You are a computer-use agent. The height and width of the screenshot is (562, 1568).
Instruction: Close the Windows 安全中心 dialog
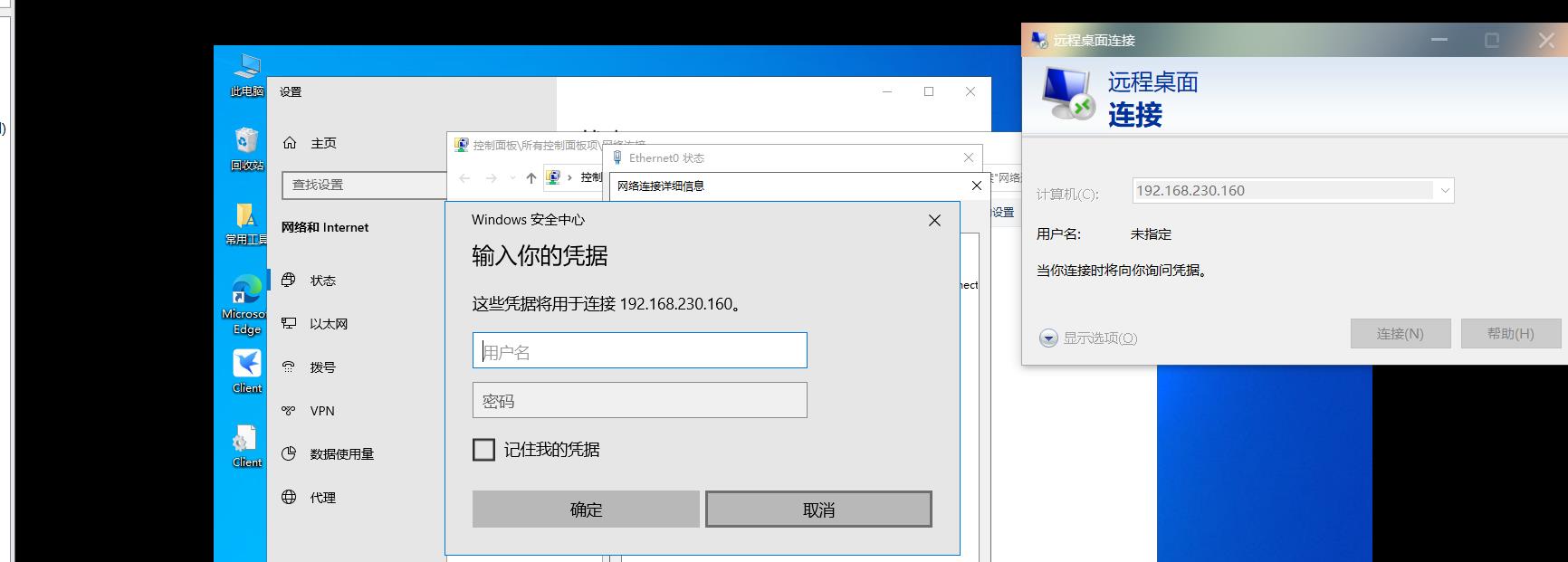point(934,221)
